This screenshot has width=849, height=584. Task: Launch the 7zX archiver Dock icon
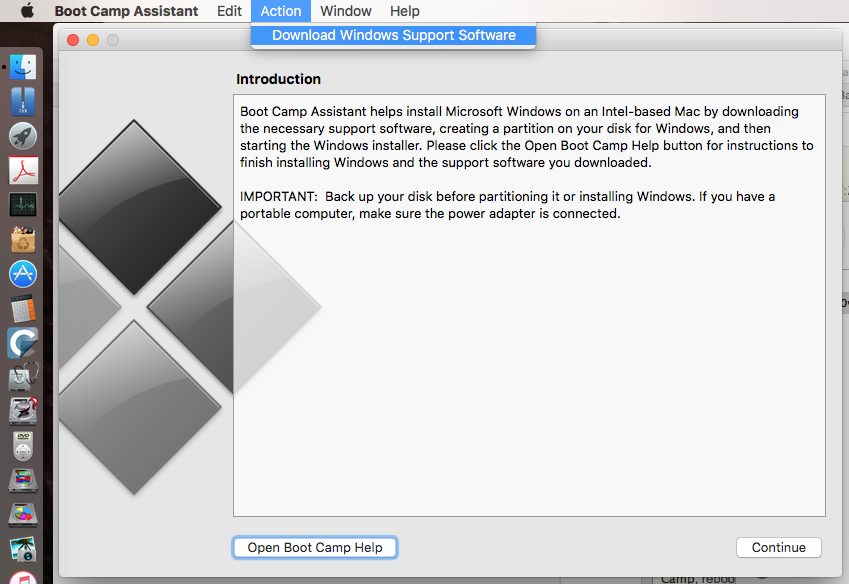tap(23, 101)
